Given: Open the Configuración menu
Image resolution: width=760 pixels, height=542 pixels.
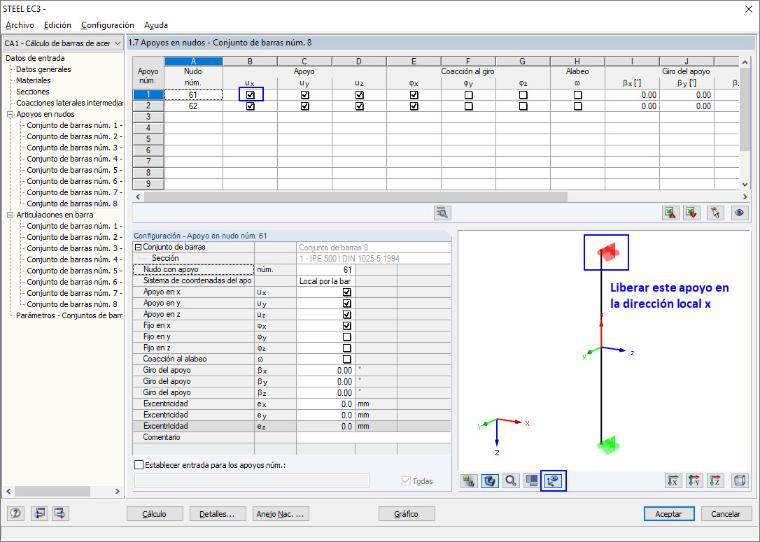Looking at the screenshot, I should [108, 25].
